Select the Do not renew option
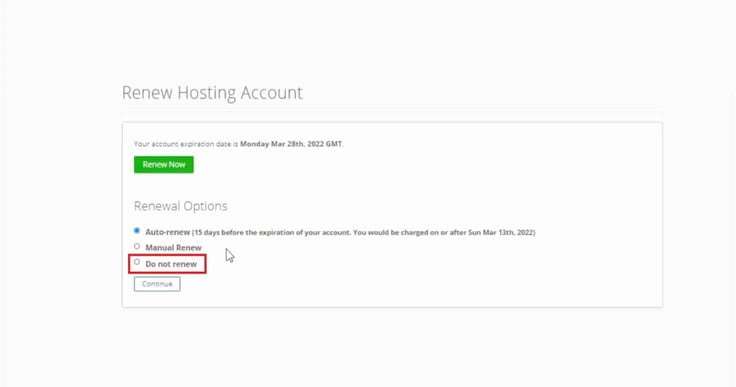This screenshot has width=736, height=387. pyautogui.click(x=137, y=262)
